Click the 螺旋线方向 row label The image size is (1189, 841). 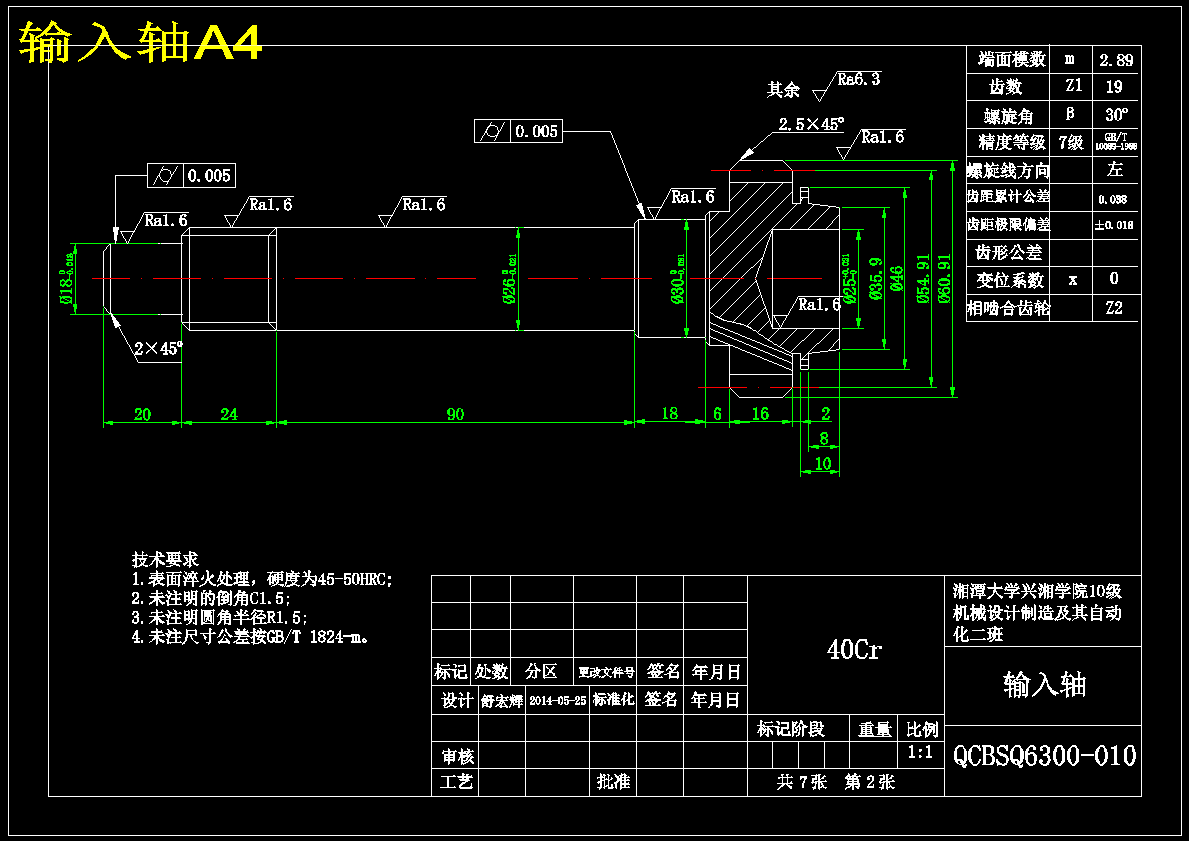click(x=1009, y=170)
